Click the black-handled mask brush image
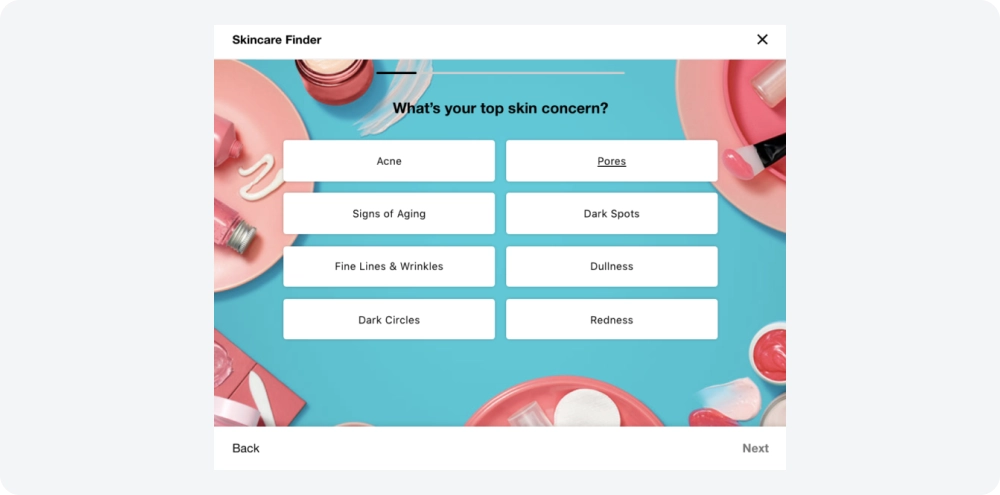 [x=754, y=156]
